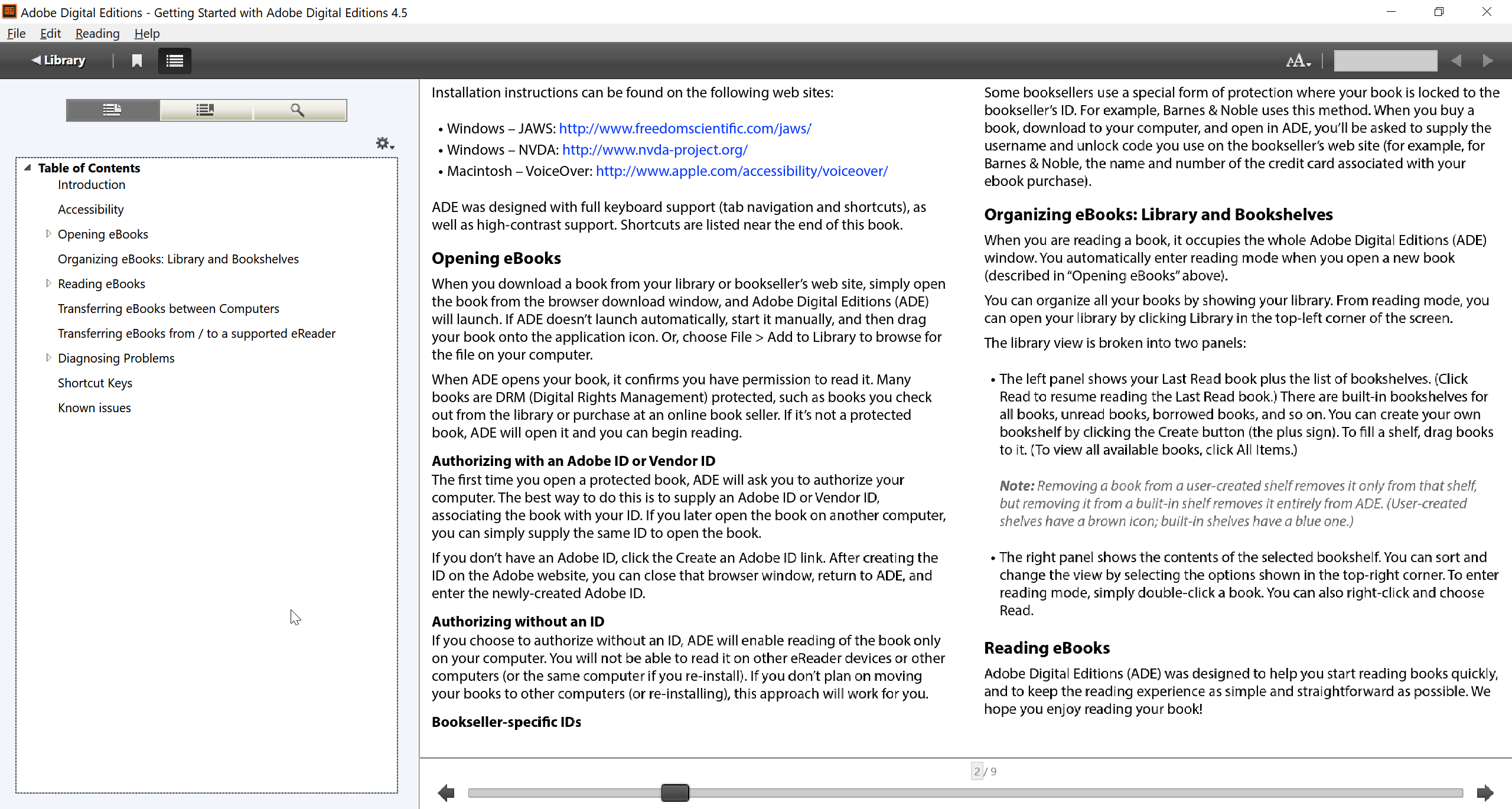Screen dimensions: 1512x809
Task: Click previous page arrow at bottom
Action: point(446,792)
